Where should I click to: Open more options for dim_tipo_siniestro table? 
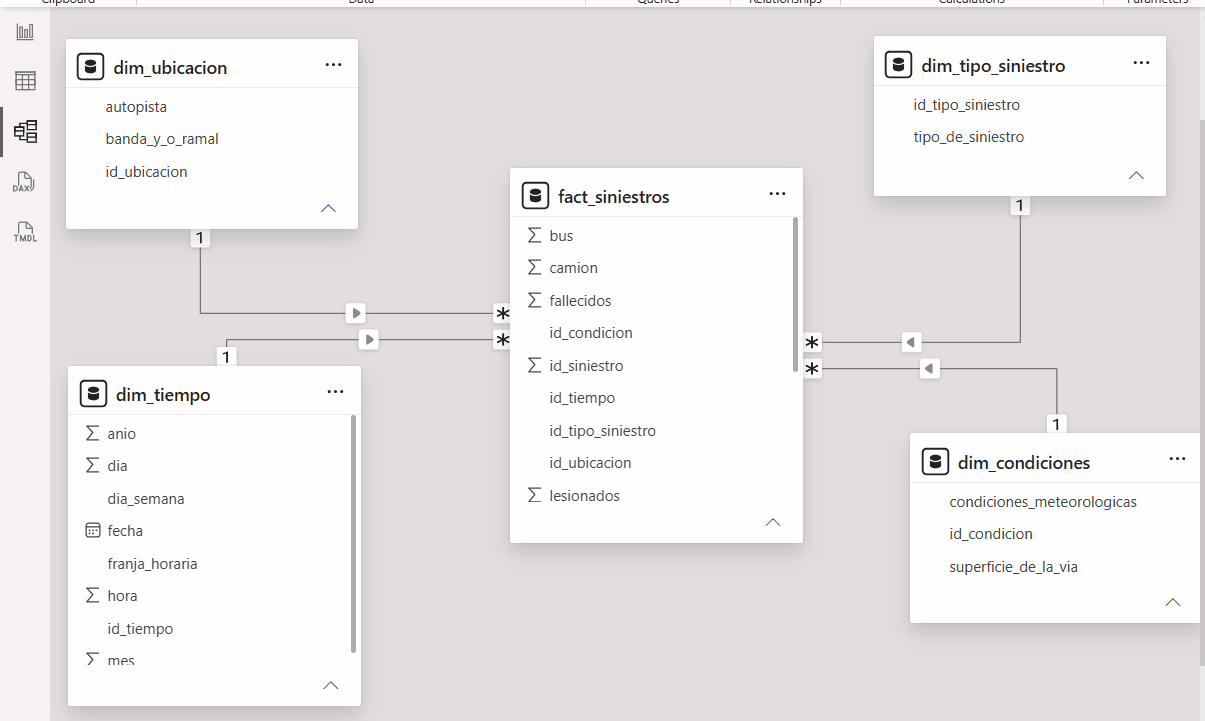pos(1141,63)
